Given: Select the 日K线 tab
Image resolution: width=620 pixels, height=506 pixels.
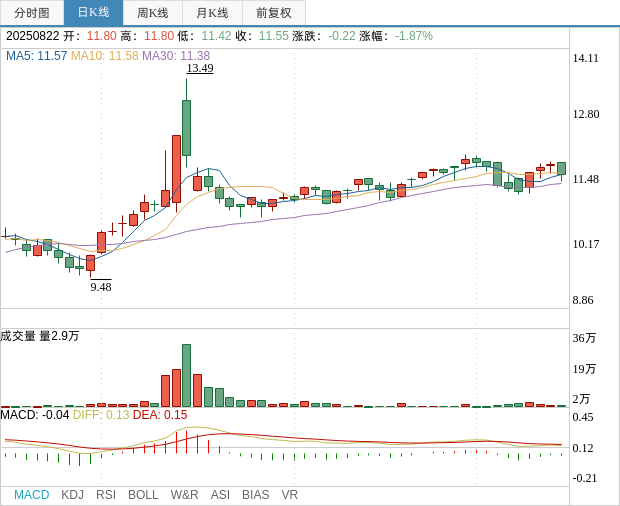Looking at the screenshot, I should pyautogui.click(x=93, y=13).
